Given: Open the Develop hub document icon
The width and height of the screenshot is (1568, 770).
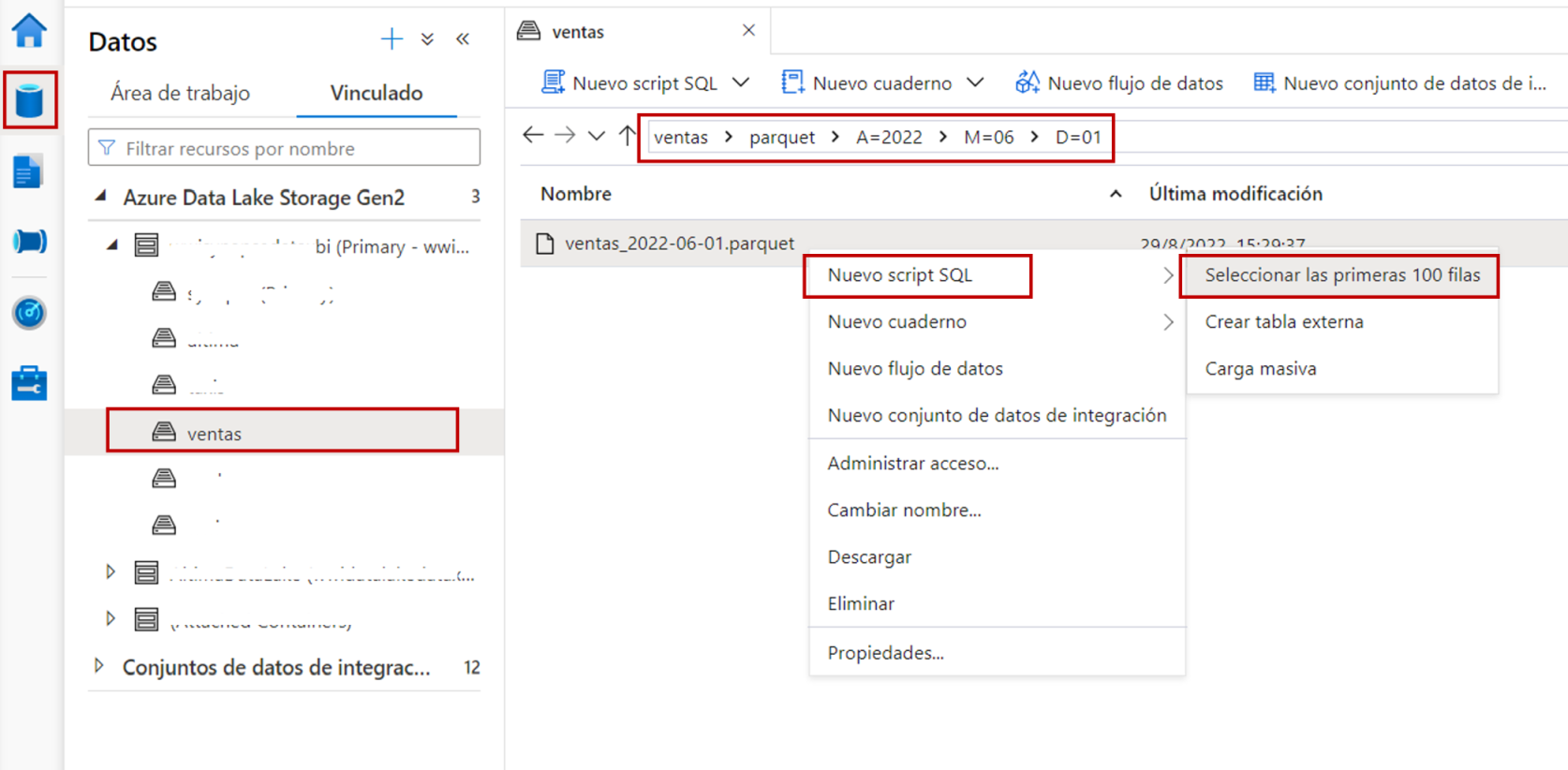Looking at the screenshot, I should (28, 172).
